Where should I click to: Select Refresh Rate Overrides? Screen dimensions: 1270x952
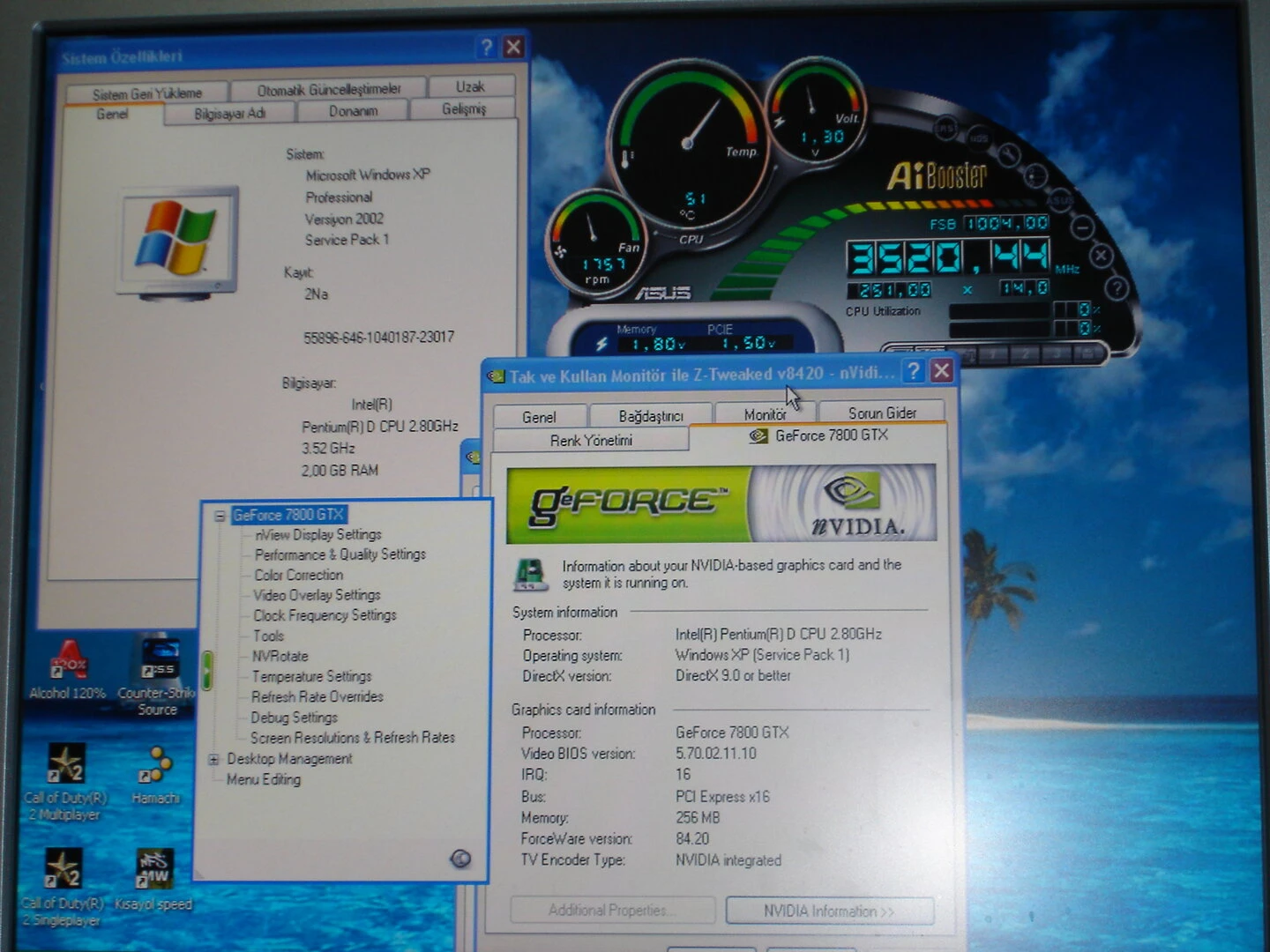pos(317,696)
